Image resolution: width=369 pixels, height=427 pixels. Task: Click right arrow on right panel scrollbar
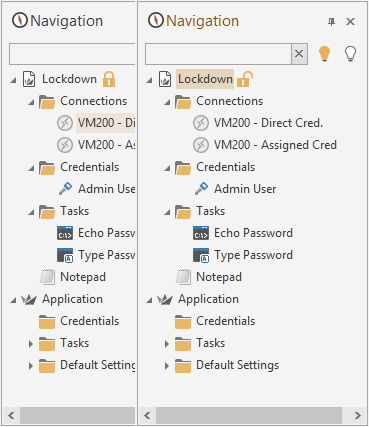pyautogui.click(x=358, y=415)
